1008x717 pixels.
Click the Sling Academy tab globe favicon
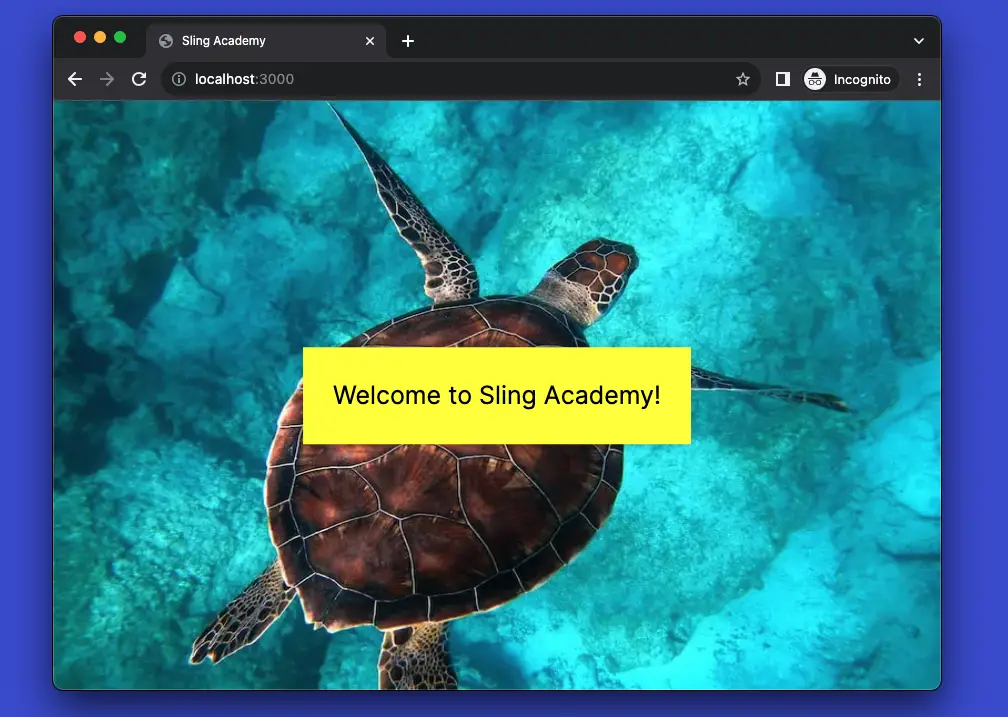pos(166,41)
